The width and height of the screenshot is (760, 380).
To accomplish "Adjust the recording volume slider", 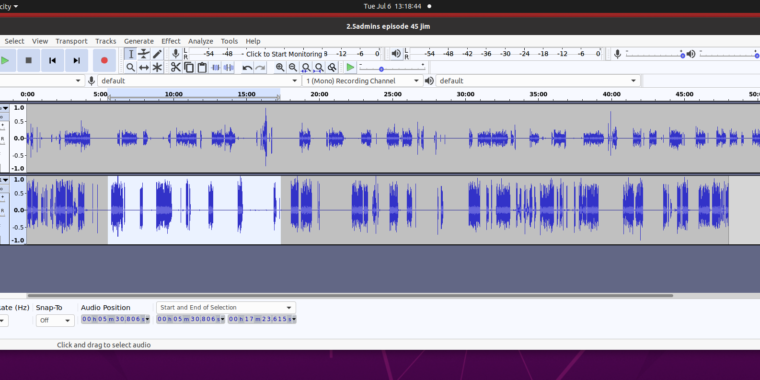I will tap(655, 54).
